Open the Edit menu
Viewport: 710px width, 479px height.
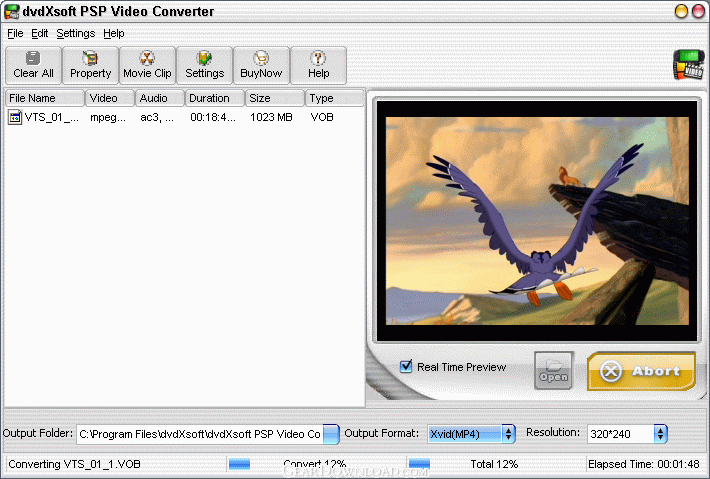[39, 34]
